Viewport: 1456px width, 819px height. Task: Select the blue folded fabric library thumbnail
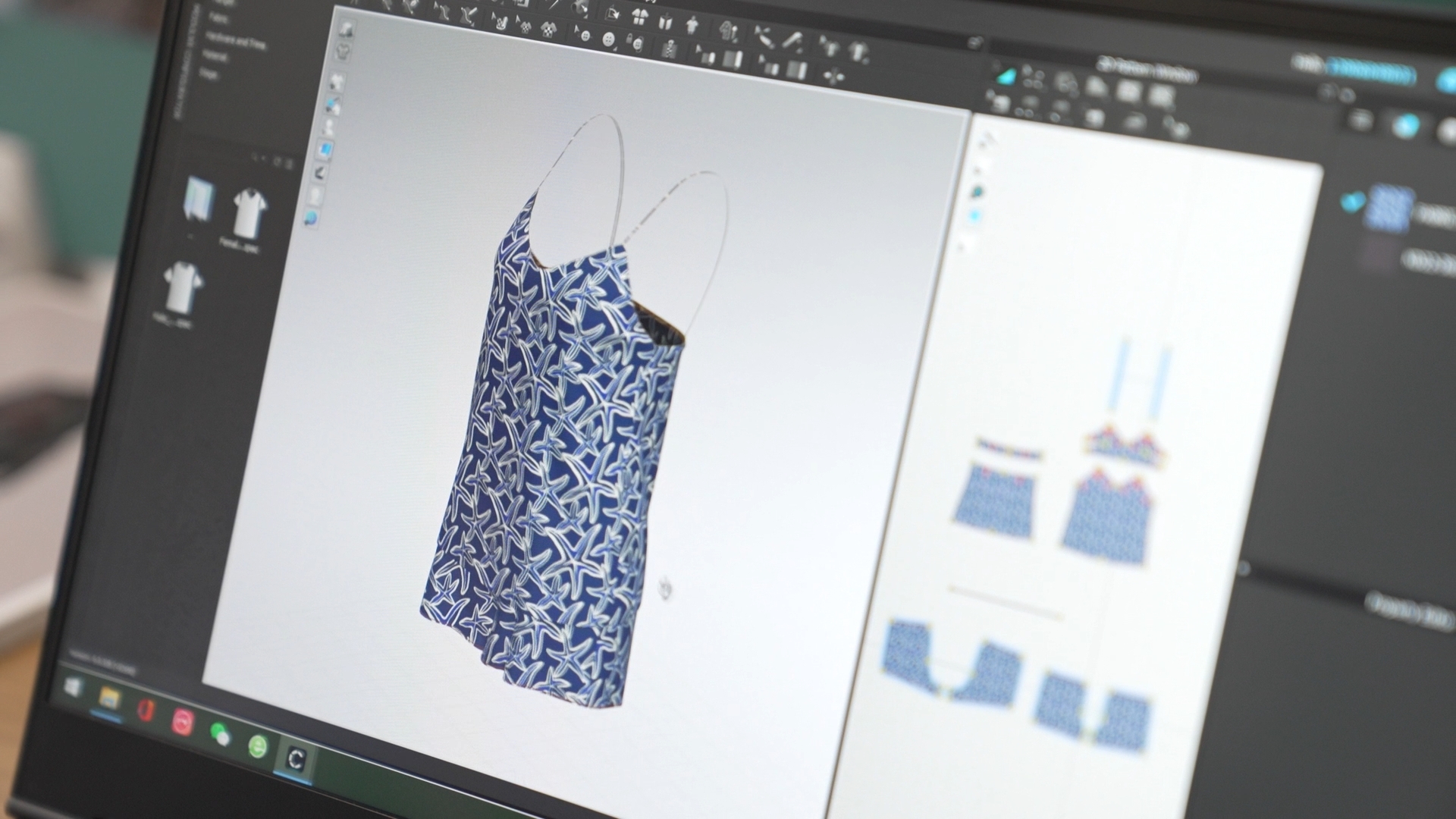pos(199,199)
